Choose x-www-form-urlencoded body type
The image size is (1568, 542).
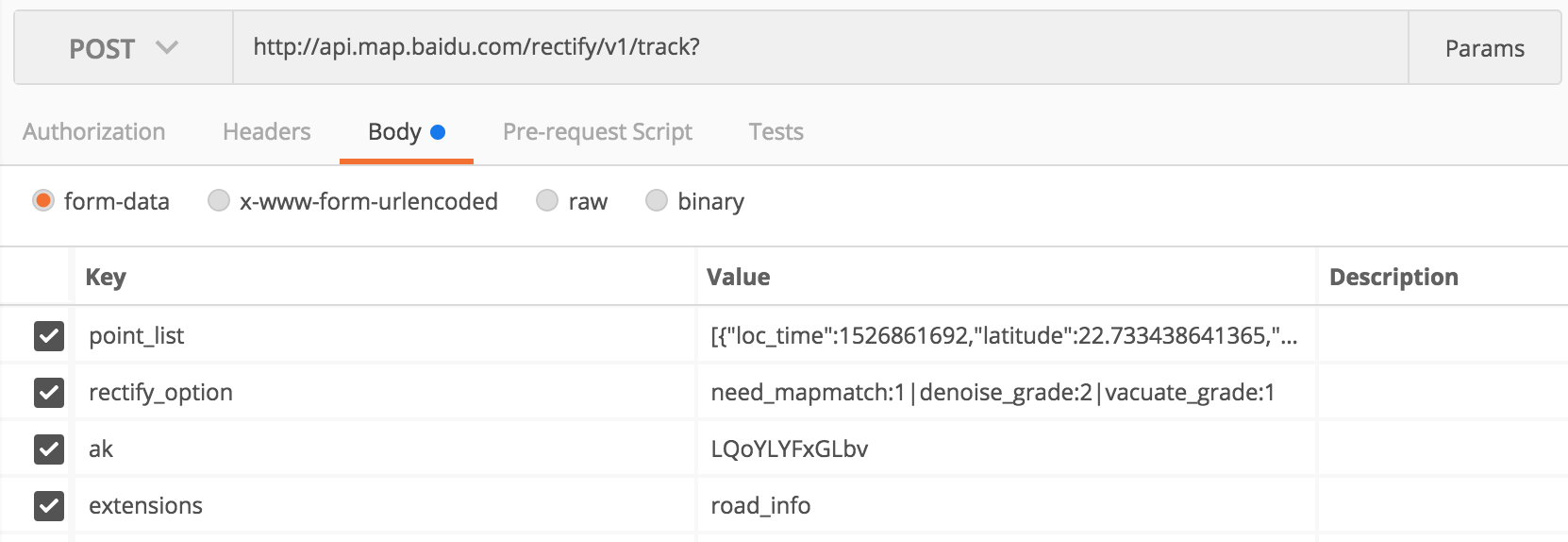(x=219, y=201)
